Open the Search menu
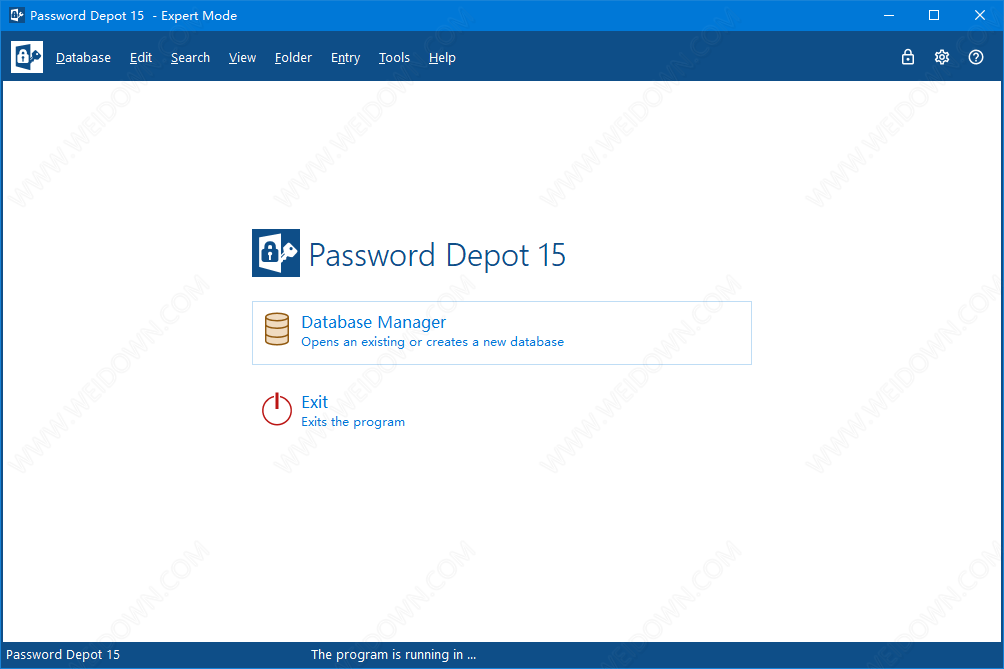This screenshot has height=669, width=1004. point(190,58)
